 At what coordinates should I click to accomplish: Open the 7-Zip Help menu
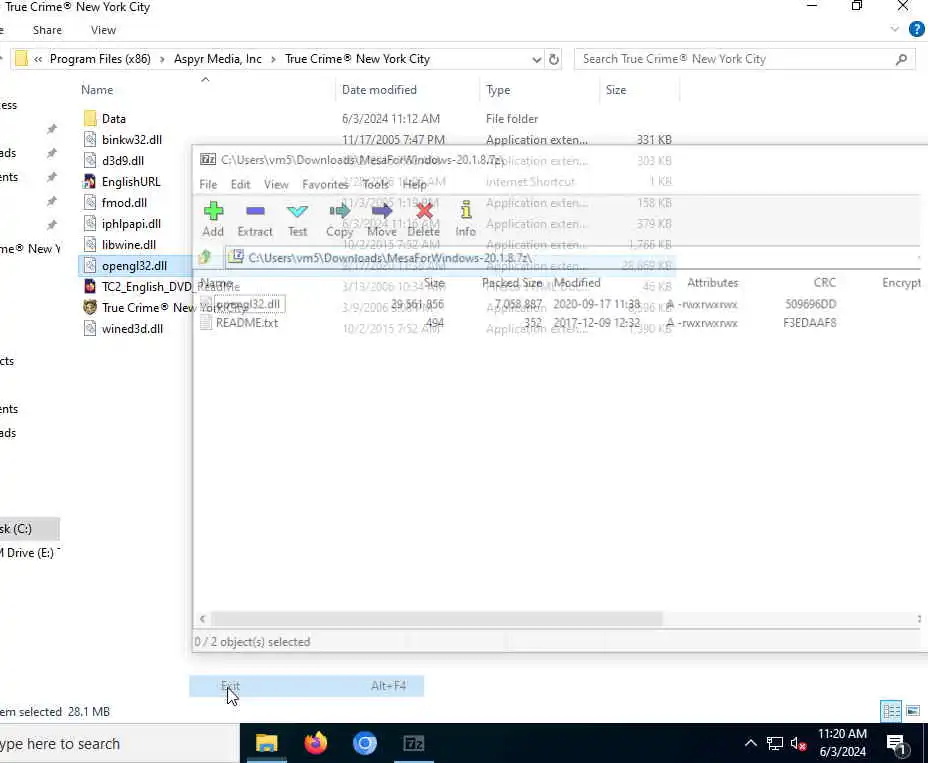(x=414, y=184)
